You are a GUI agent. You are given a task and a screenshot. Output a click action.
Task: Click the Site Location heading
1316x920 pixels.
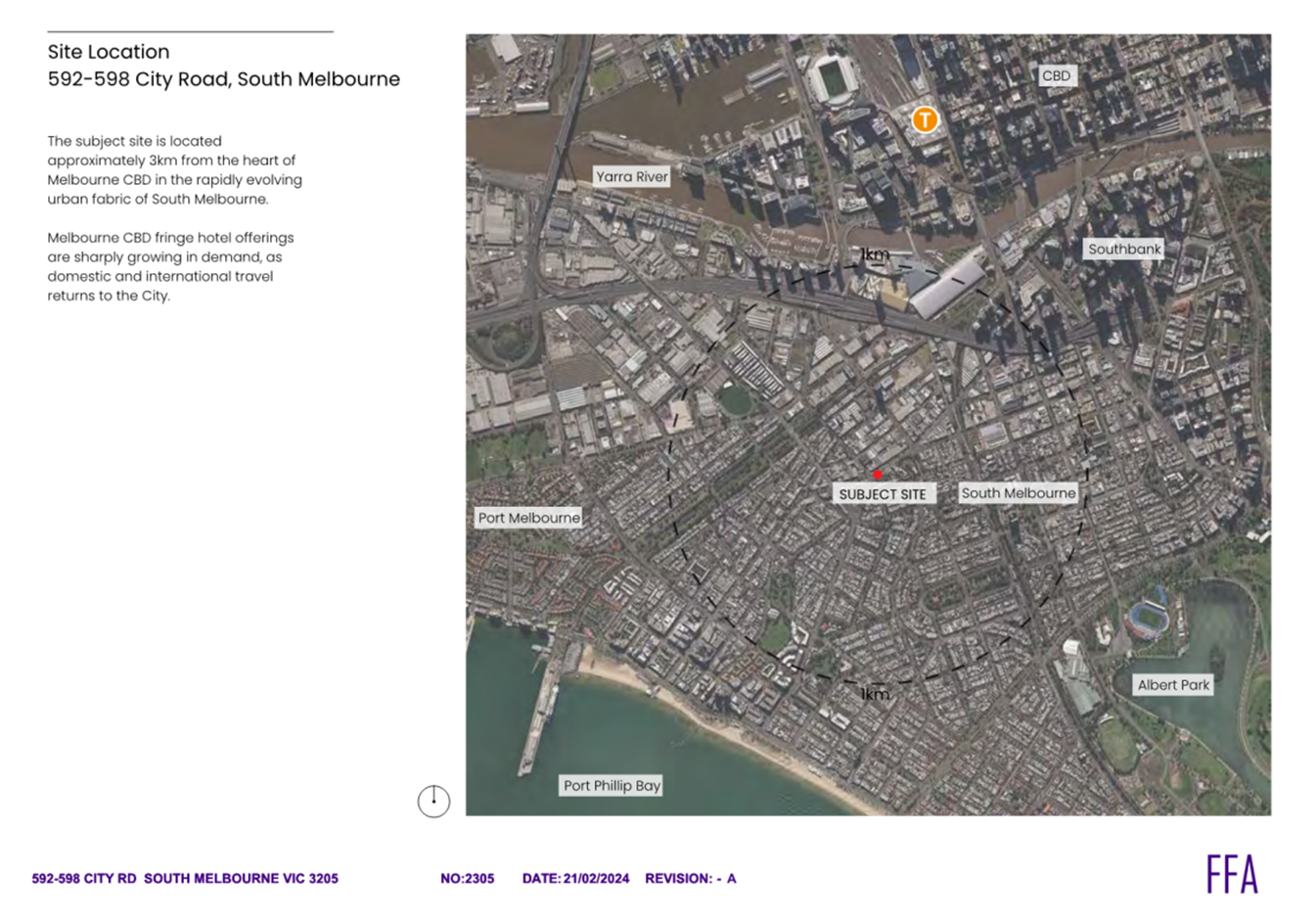click(109, 52)
